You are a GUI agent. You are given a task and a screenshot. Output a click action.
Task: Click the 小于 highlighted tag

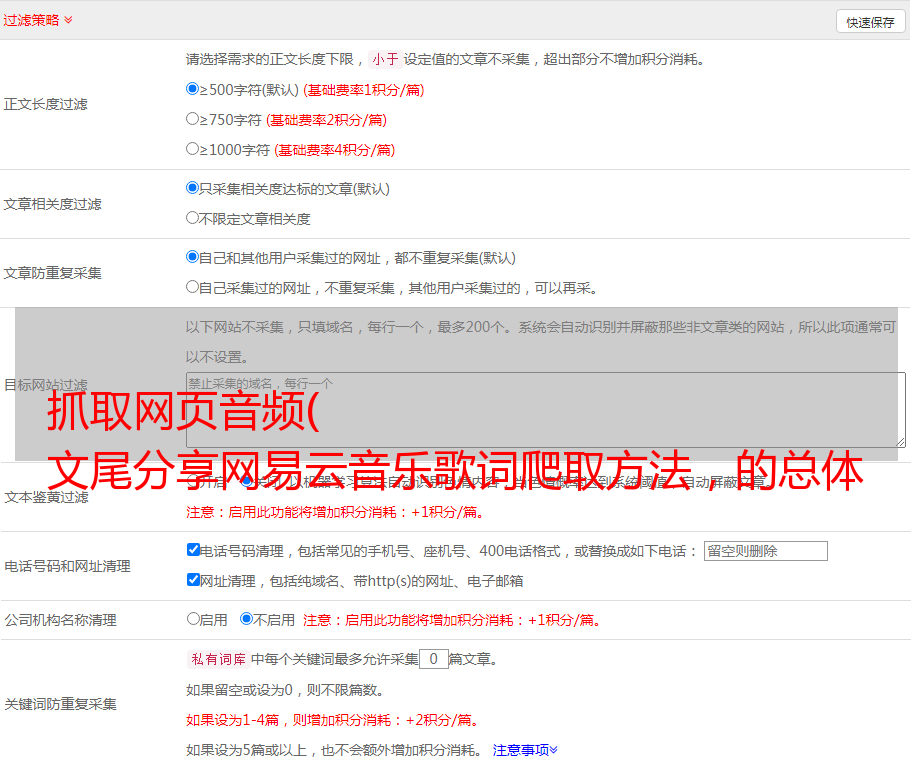(x=385, y=59)
